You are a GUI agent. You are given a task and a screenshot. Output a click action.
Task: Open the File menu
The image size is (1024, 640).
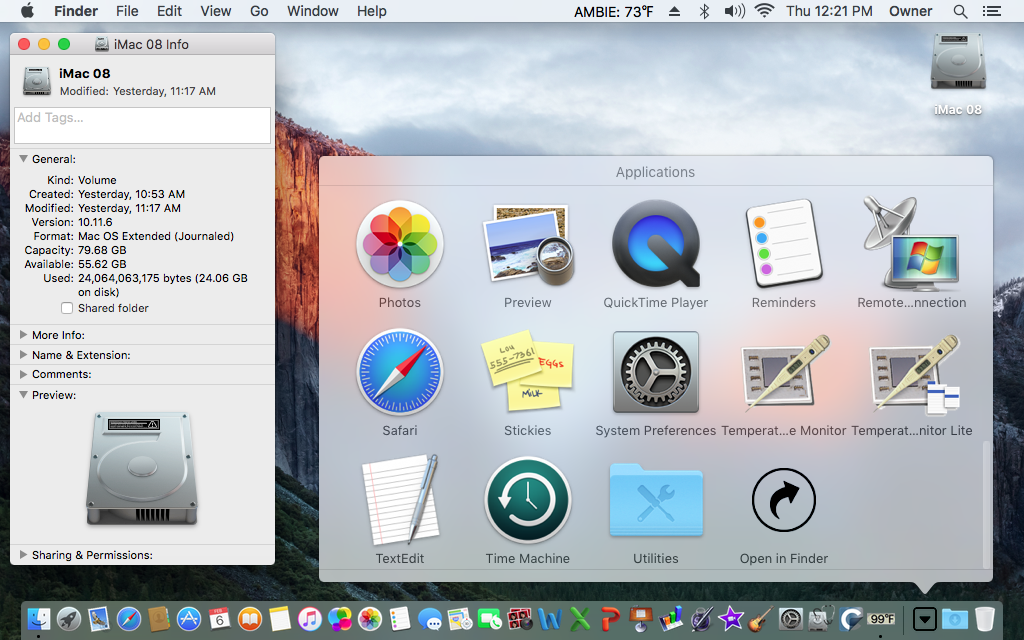[x=127, y=11]
